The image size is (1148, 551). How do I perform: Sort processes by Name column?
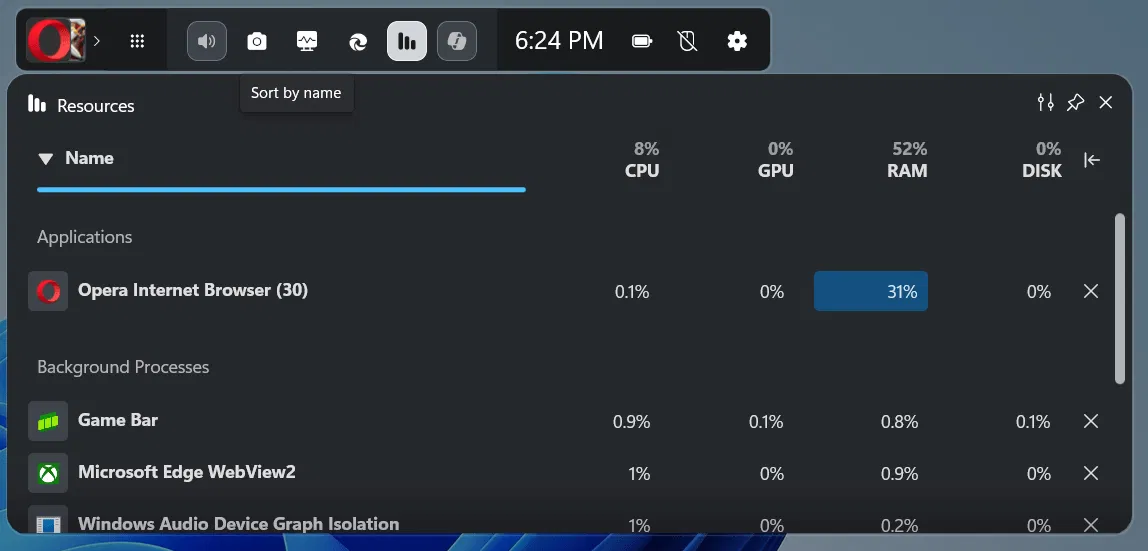(88, 158)
